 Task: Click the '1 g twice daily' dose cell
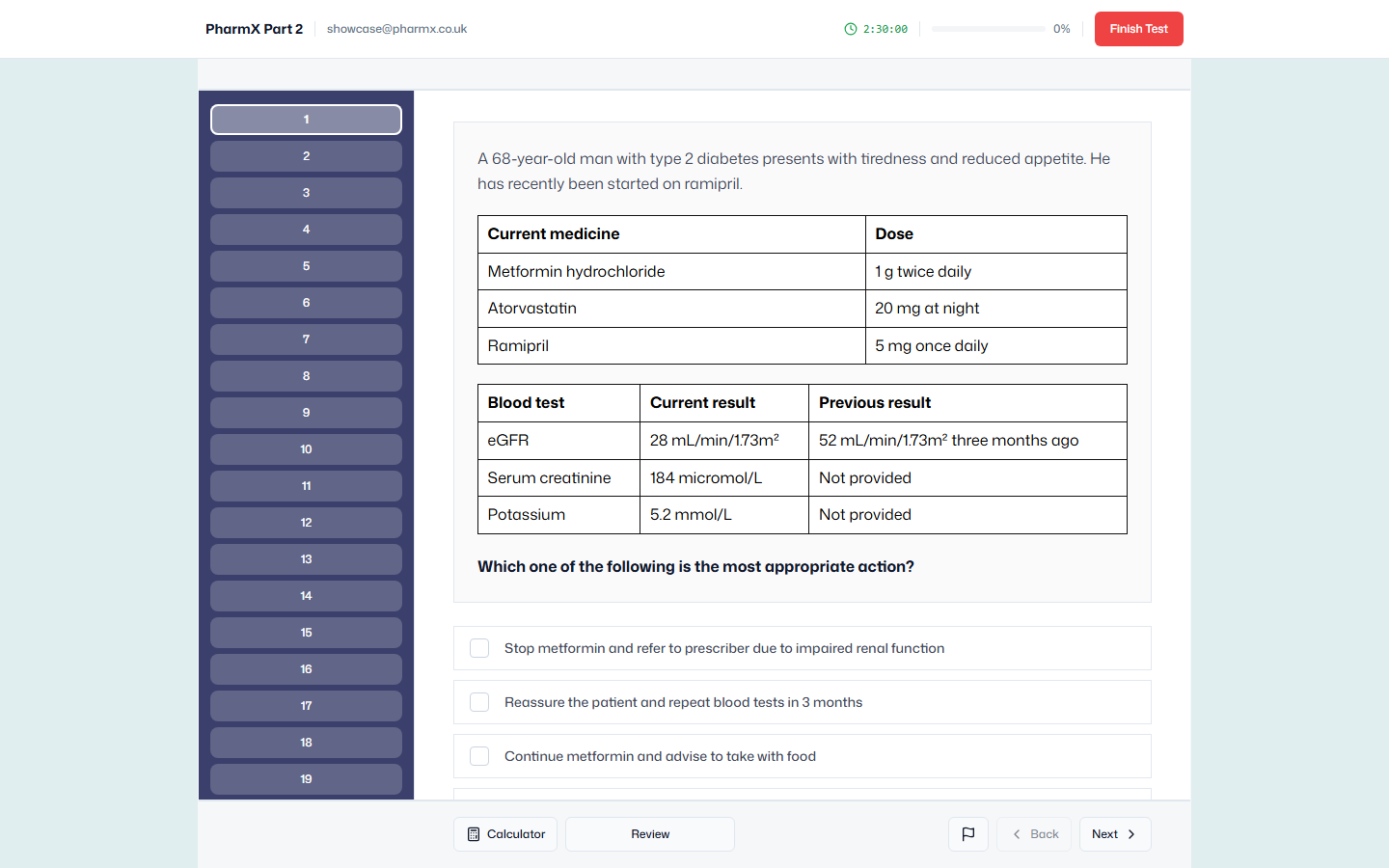pos(996,272)
